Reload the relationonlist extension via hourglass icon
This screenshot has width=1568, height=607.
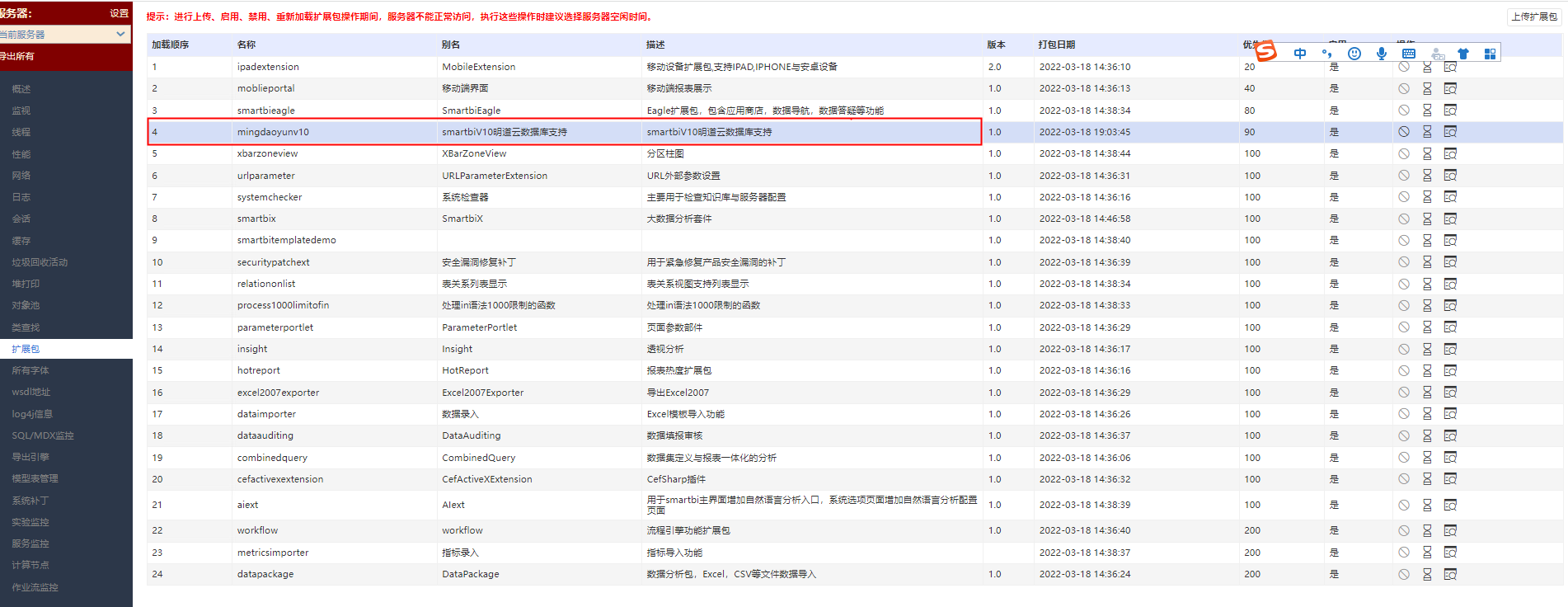click(x=1427, y=284)
